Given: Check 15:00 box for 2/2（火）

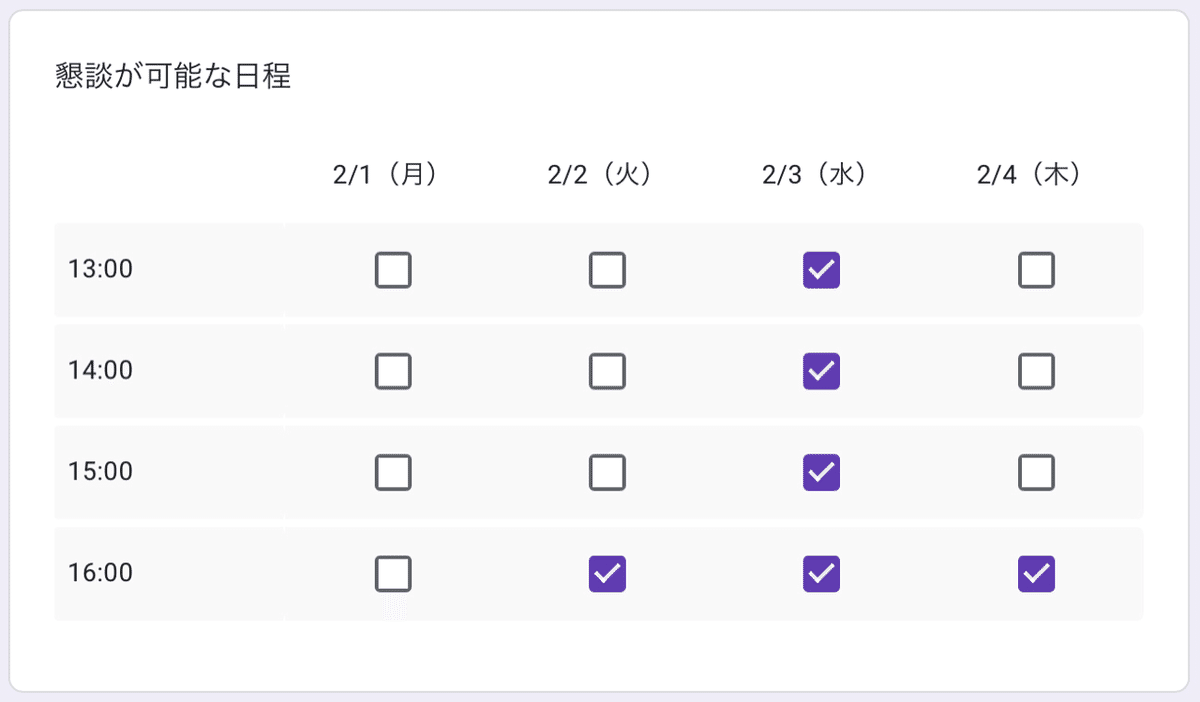Looking at the screenshot, I should coord(607,472).
